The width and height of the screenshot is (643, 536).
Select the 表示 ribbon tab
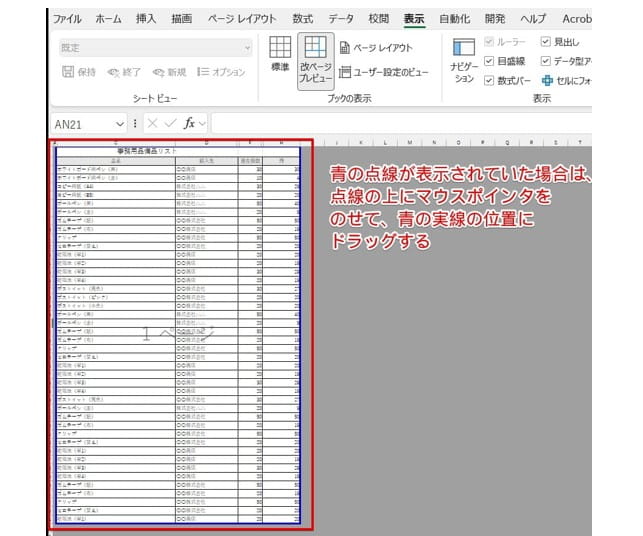414,19
